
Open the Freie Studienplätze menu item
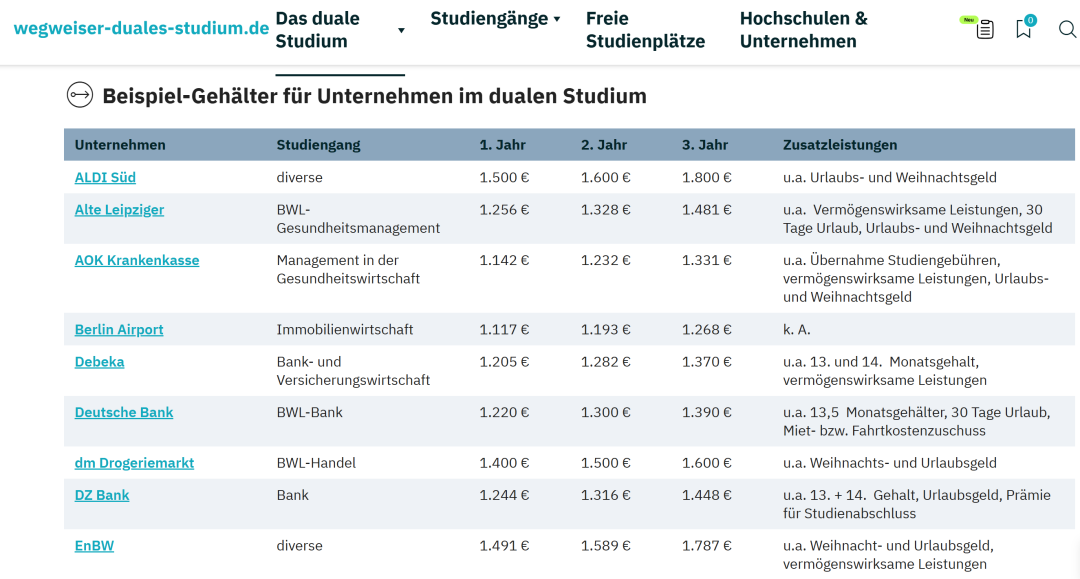point(645,30)
